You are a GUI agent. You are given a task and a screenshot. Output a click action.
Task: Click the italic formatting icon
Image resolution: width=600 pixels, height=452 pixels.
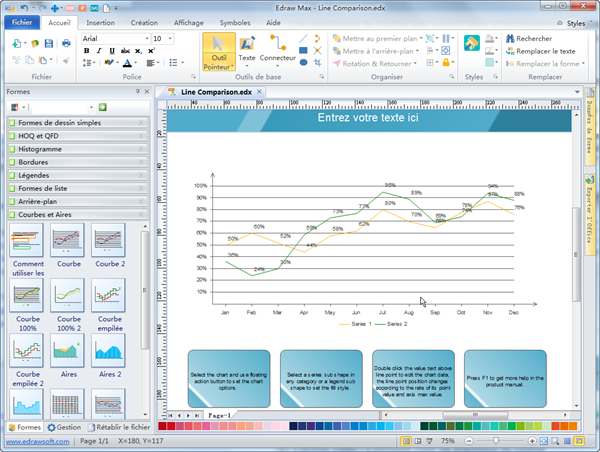point(99,50)
